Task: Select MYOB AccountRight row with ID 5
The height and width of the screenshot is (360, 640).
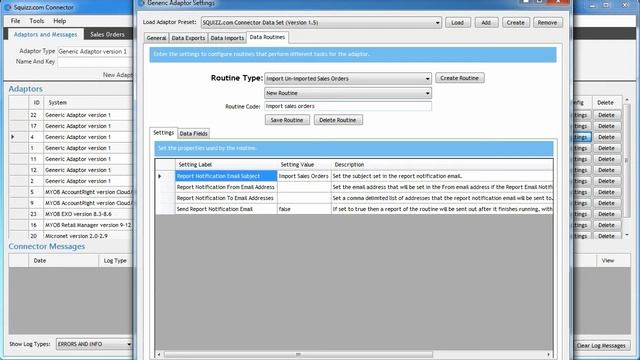Action: tap(71, 192)
